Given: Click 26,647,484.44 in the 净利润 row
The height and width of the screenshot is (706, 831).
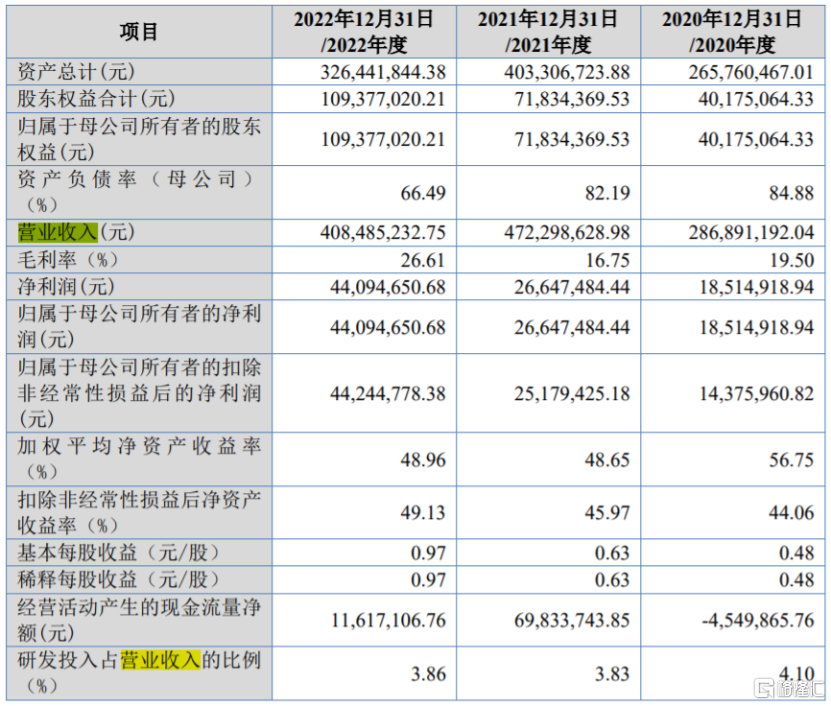Looking at the screenshot, I should tap(572, 287).
